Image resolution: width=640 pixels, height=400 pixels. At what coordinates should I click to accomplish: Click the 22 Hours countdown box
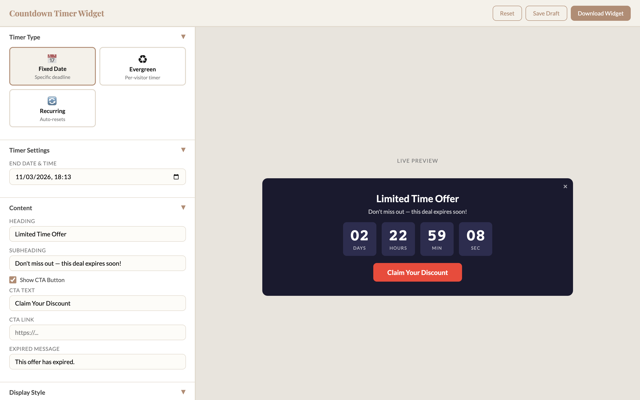398,239
